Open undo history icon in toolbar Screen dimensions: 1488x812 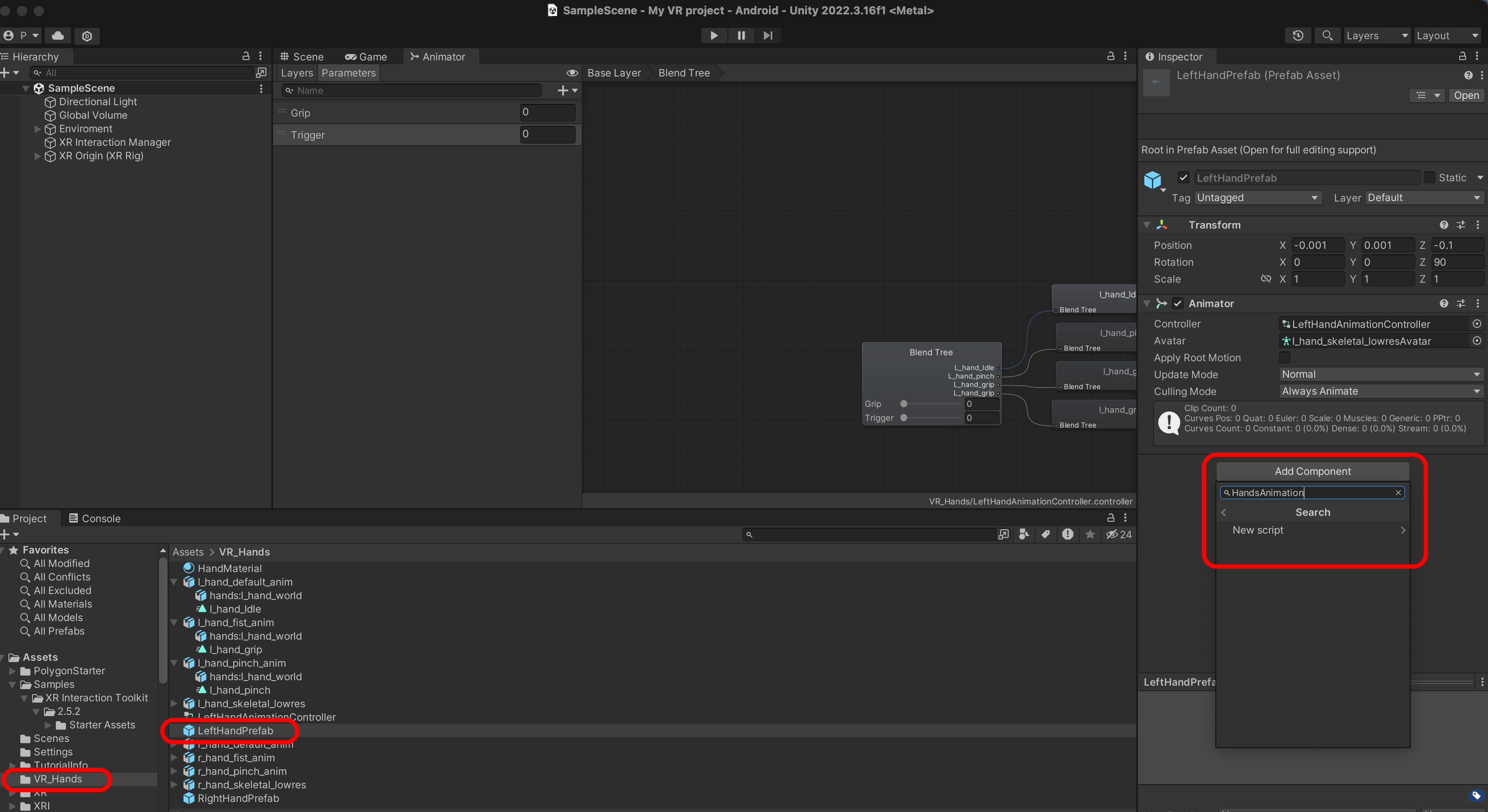click(1298, 35)
